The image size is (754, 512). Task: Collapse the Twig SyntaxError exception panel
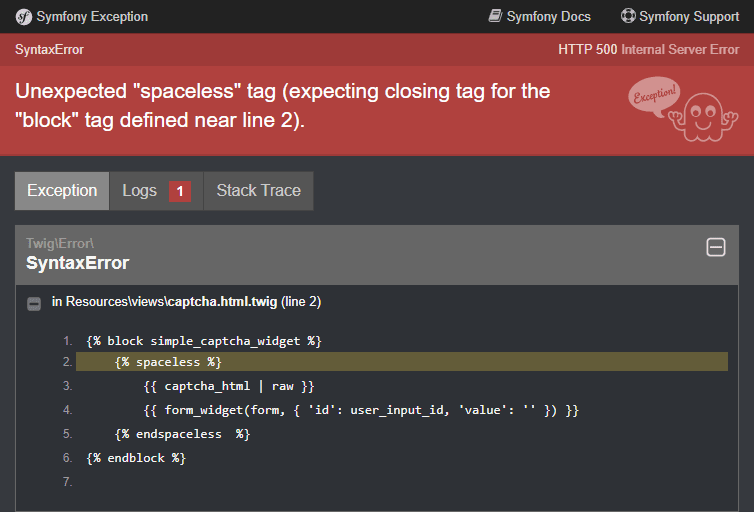coord(716,248)
